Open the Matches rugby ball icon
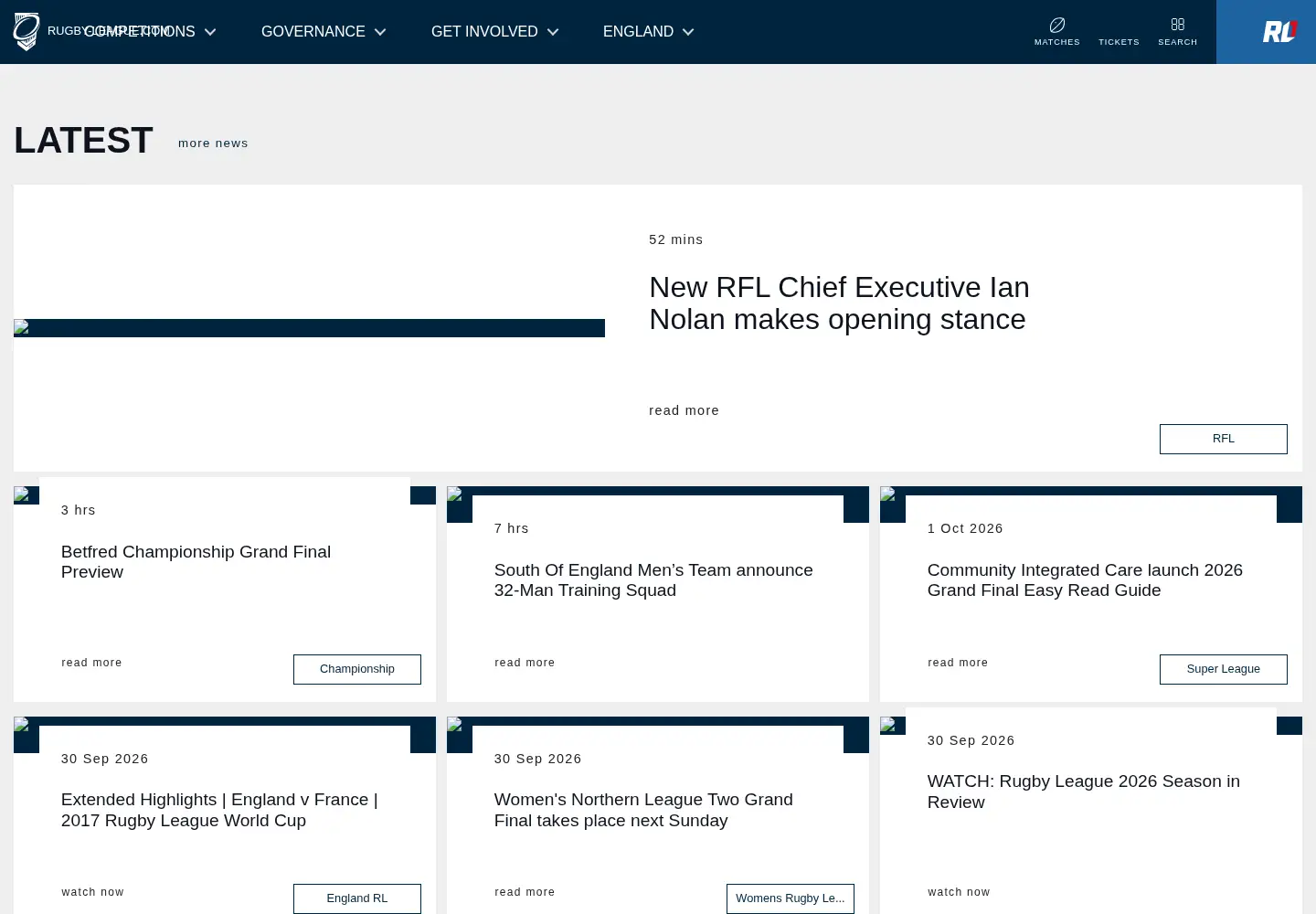Viewport: 1316px width, 914px height. click(1057, 25)
